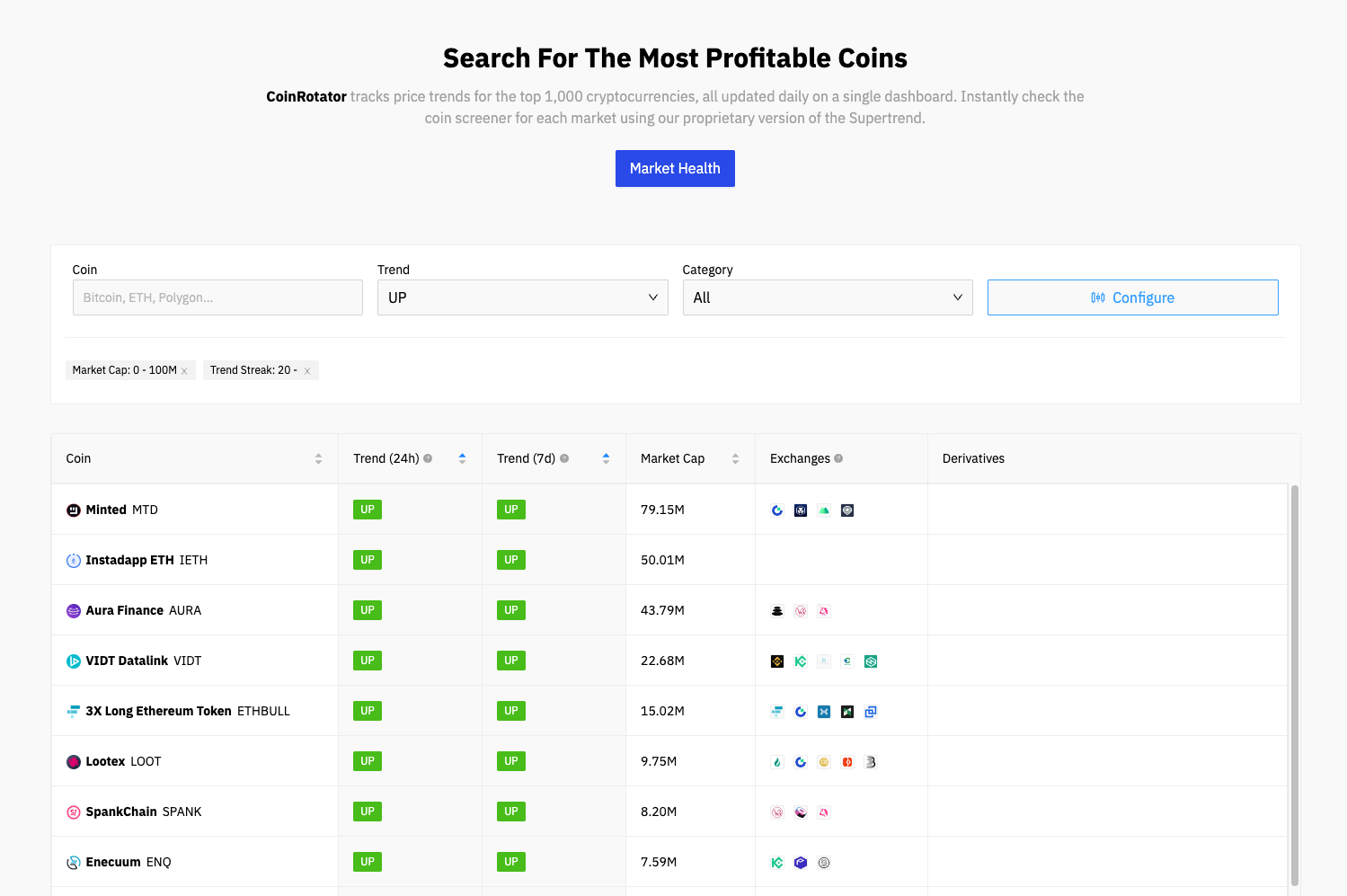Image resolution: width=1347 pixels, height=896 pixels.
Task: Click the Trend (24h) help icon
Action: pos(428,458)
